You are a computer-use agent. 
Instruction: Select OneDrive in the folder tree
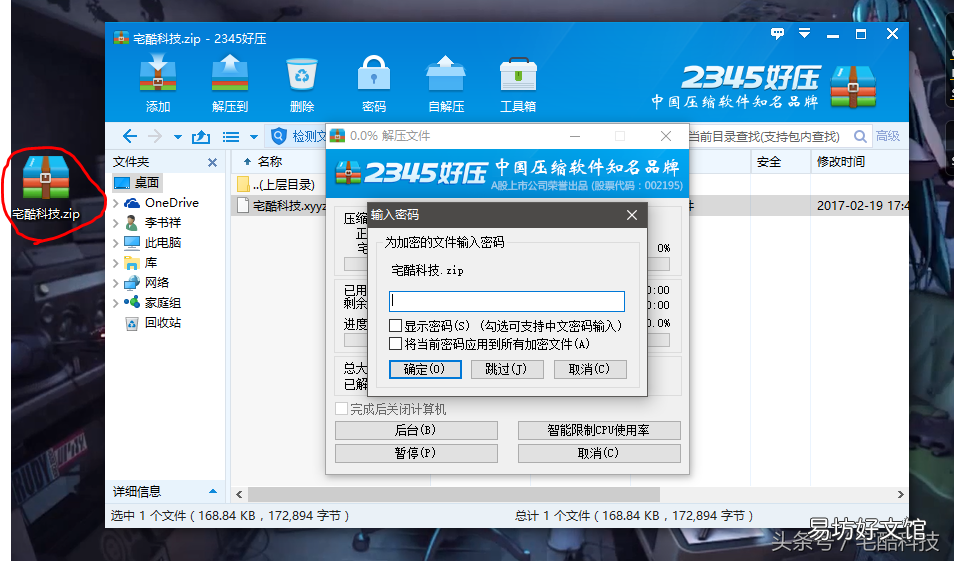pos(161,203)
